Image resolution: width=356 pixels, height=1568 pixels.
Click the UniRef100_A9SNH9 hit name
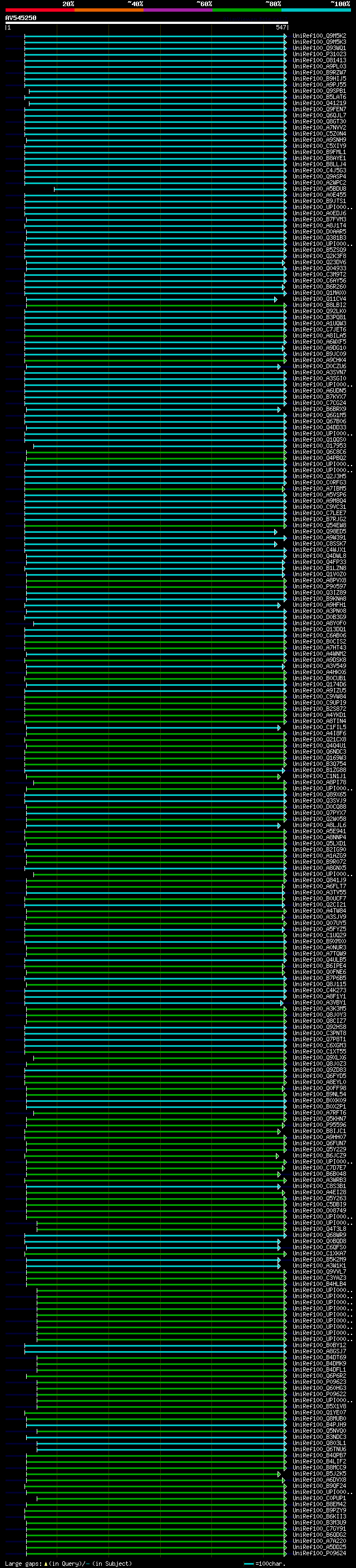(319, 140)
